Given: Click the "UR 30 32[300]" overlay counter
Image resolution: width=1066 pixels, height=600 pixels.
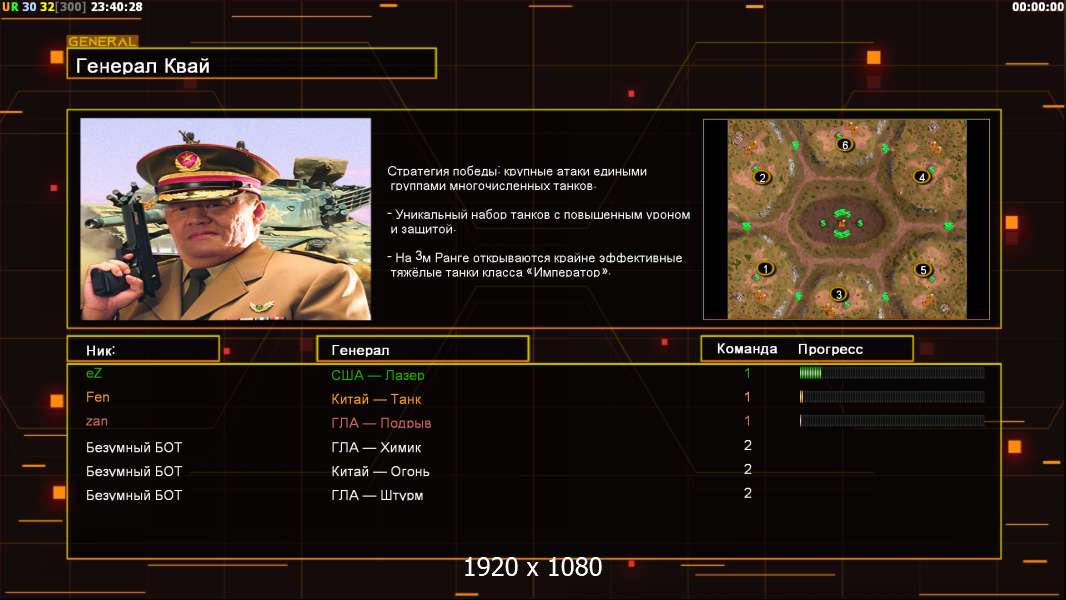Looking at the screenshot, I should coord(44,7).
